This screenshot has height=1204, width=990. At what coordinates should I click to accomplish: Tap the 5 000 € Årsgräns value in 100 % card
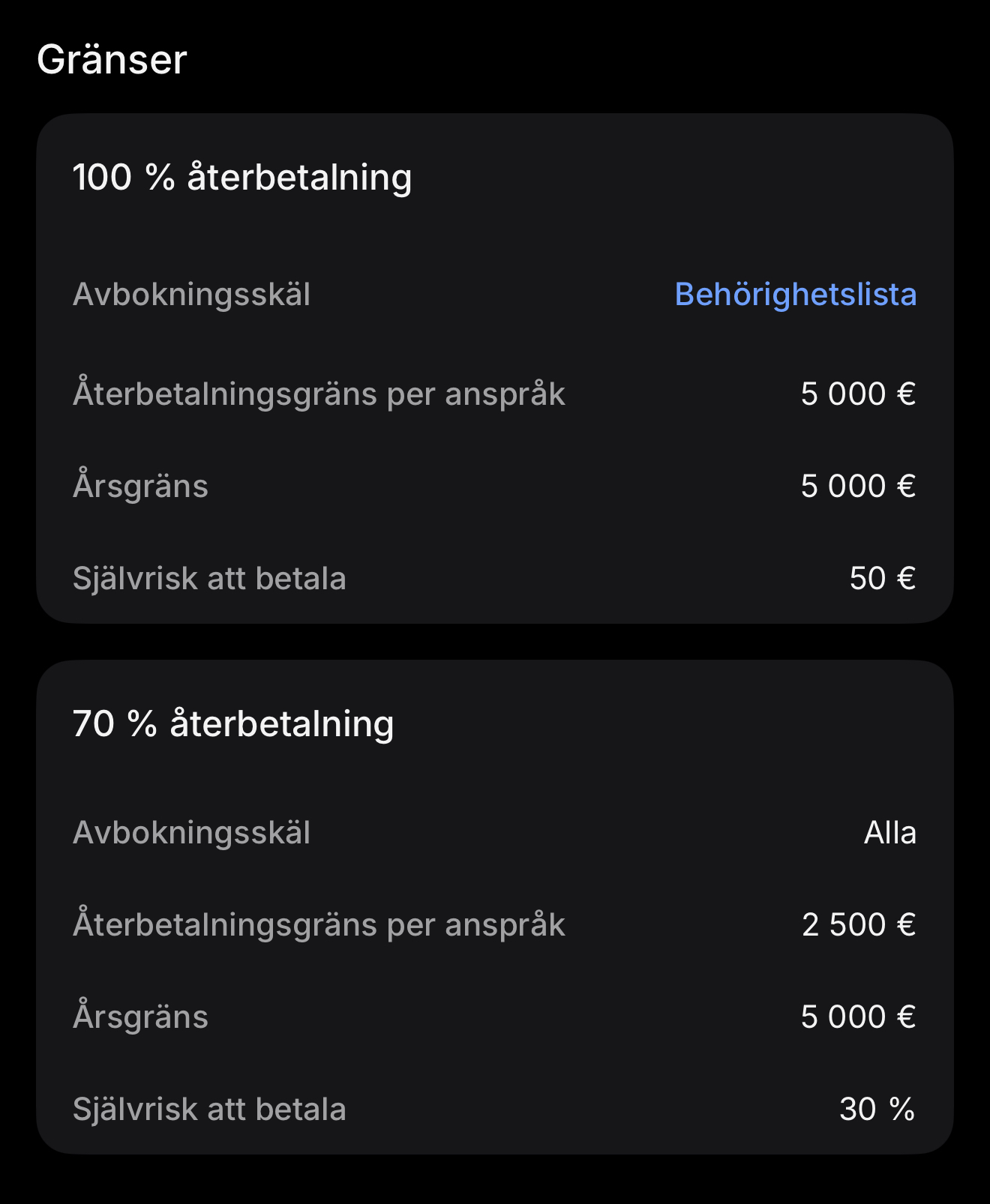(858, 487)
